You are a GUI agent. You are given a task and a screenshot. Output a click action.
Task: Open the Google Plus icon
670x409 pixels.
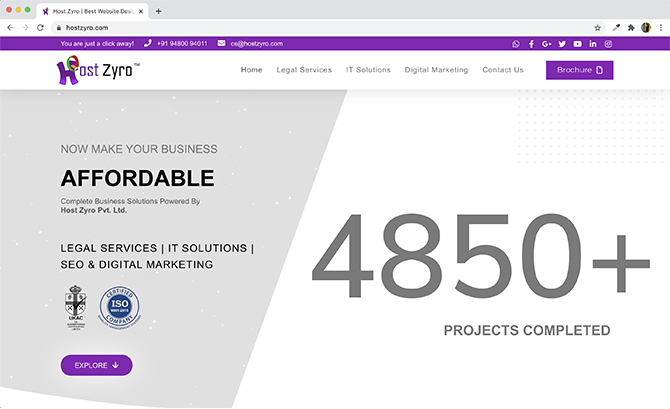[547, 44]
